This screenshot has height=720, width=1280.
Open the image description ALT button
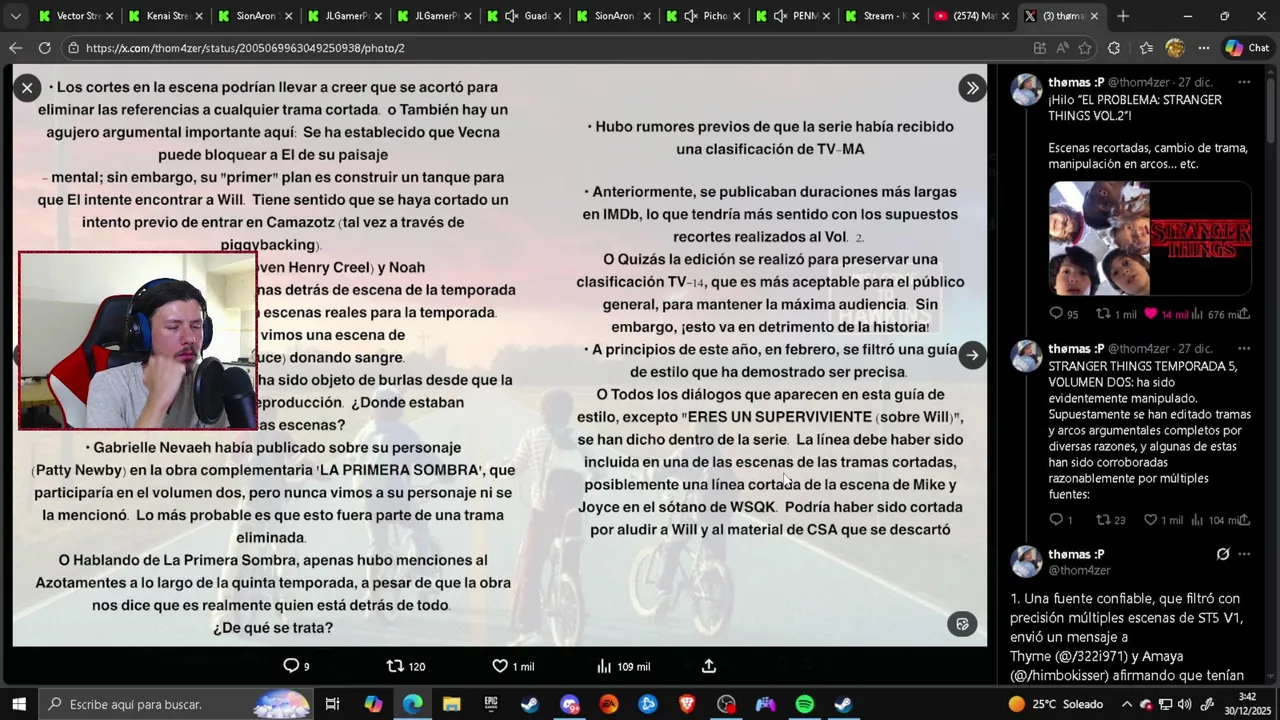pyautogui.click(x=962, y=624)
